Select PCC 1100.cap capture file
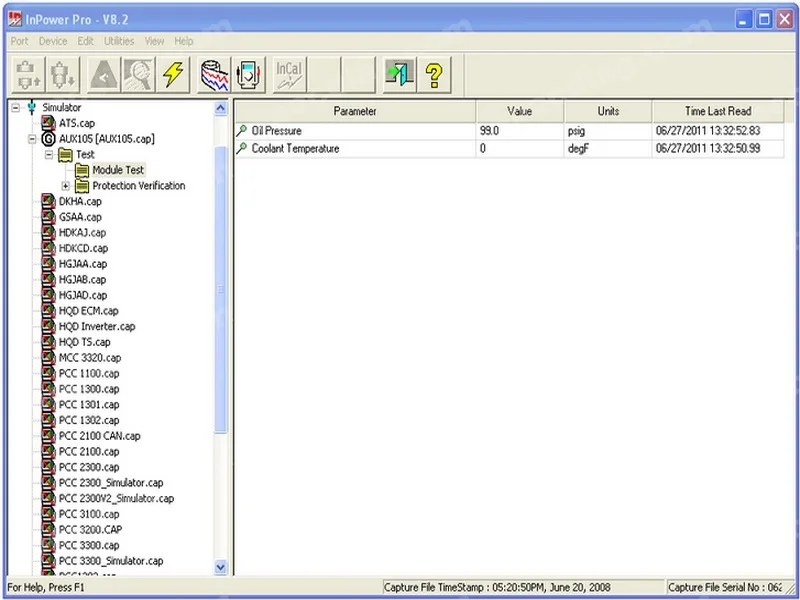 [x=89, y=373]
